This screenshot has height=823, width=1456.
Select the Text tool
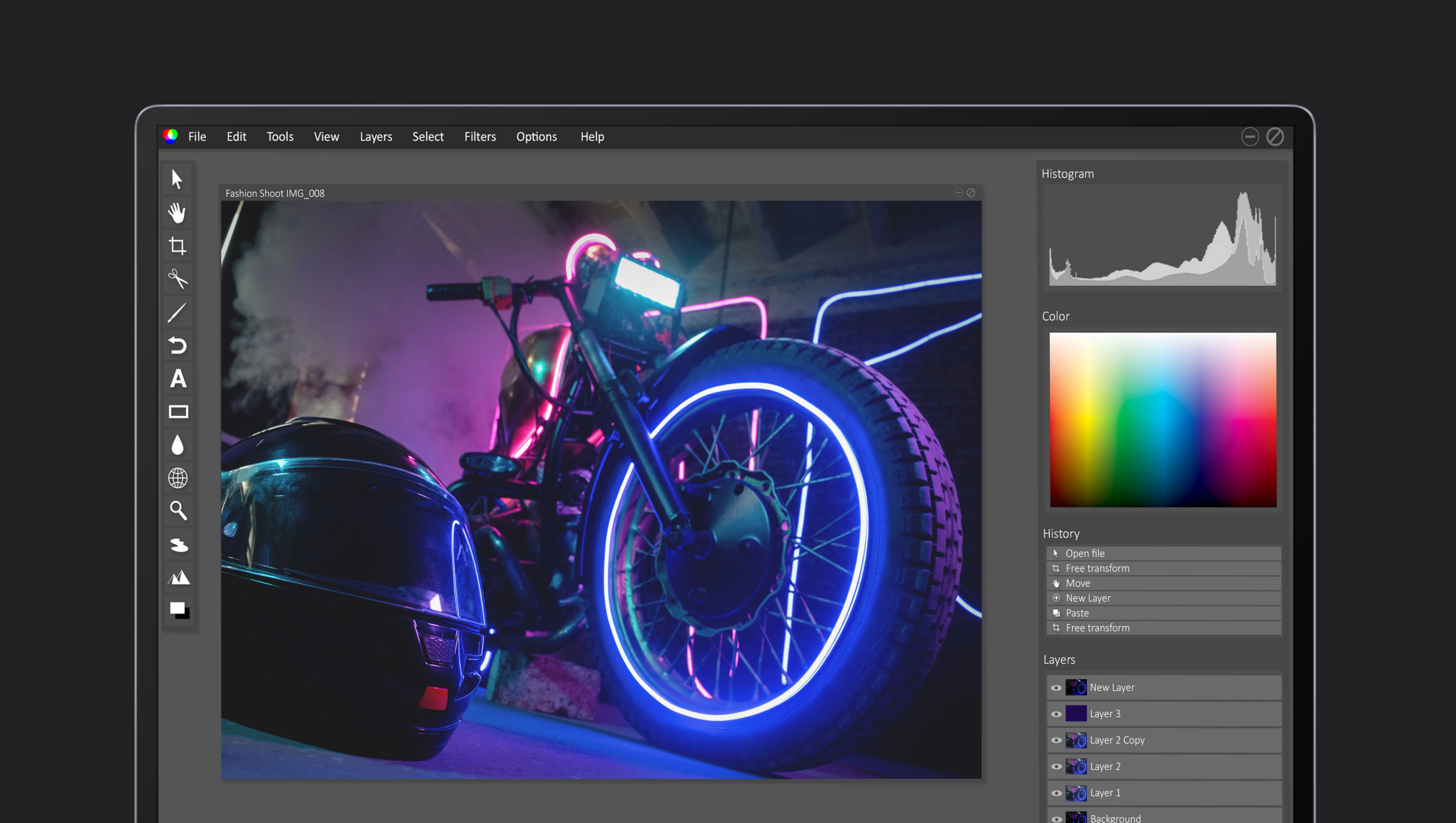point(178,379)
